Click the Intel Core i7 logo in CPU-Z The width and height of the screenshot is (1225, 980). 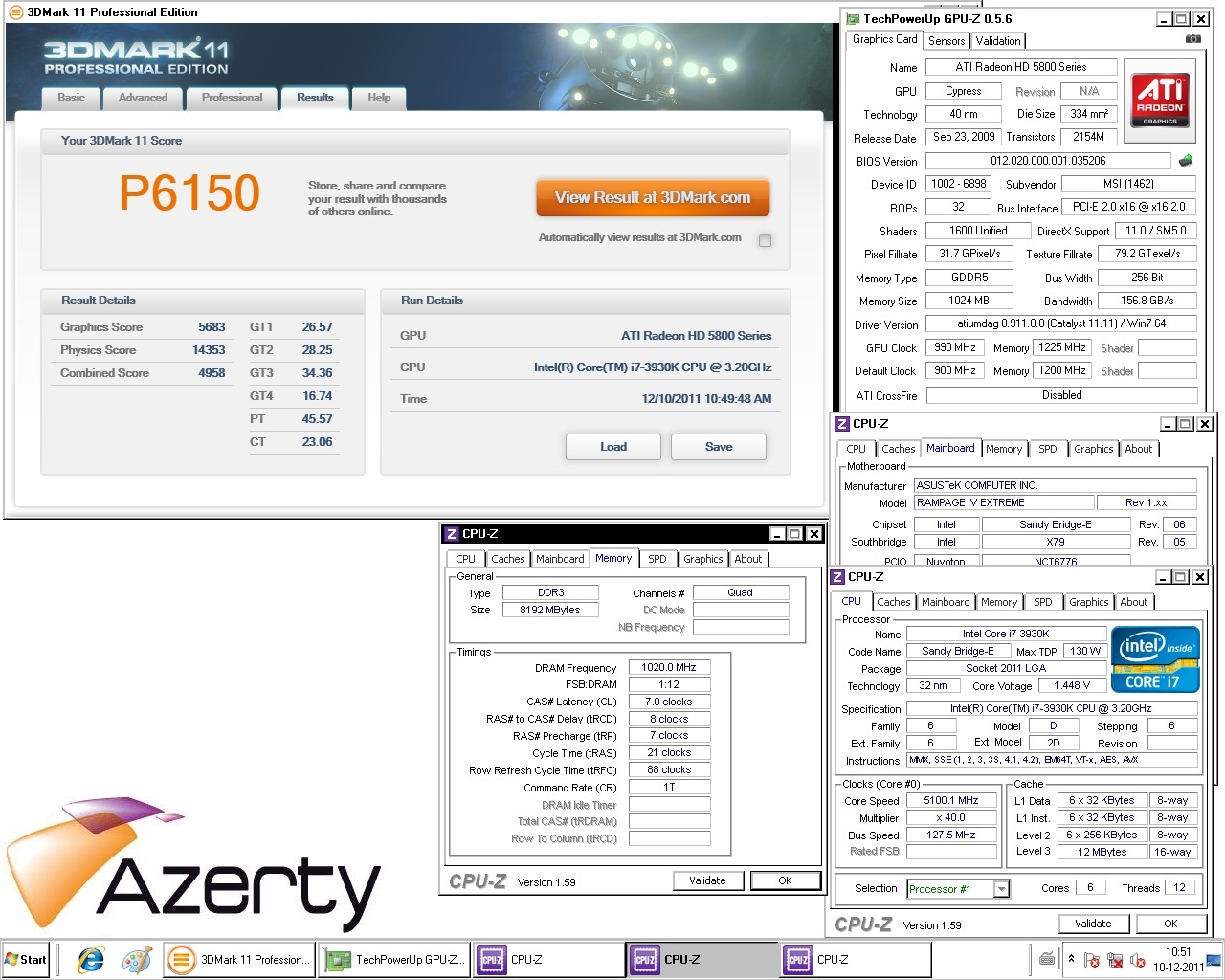click(1155, 660)
